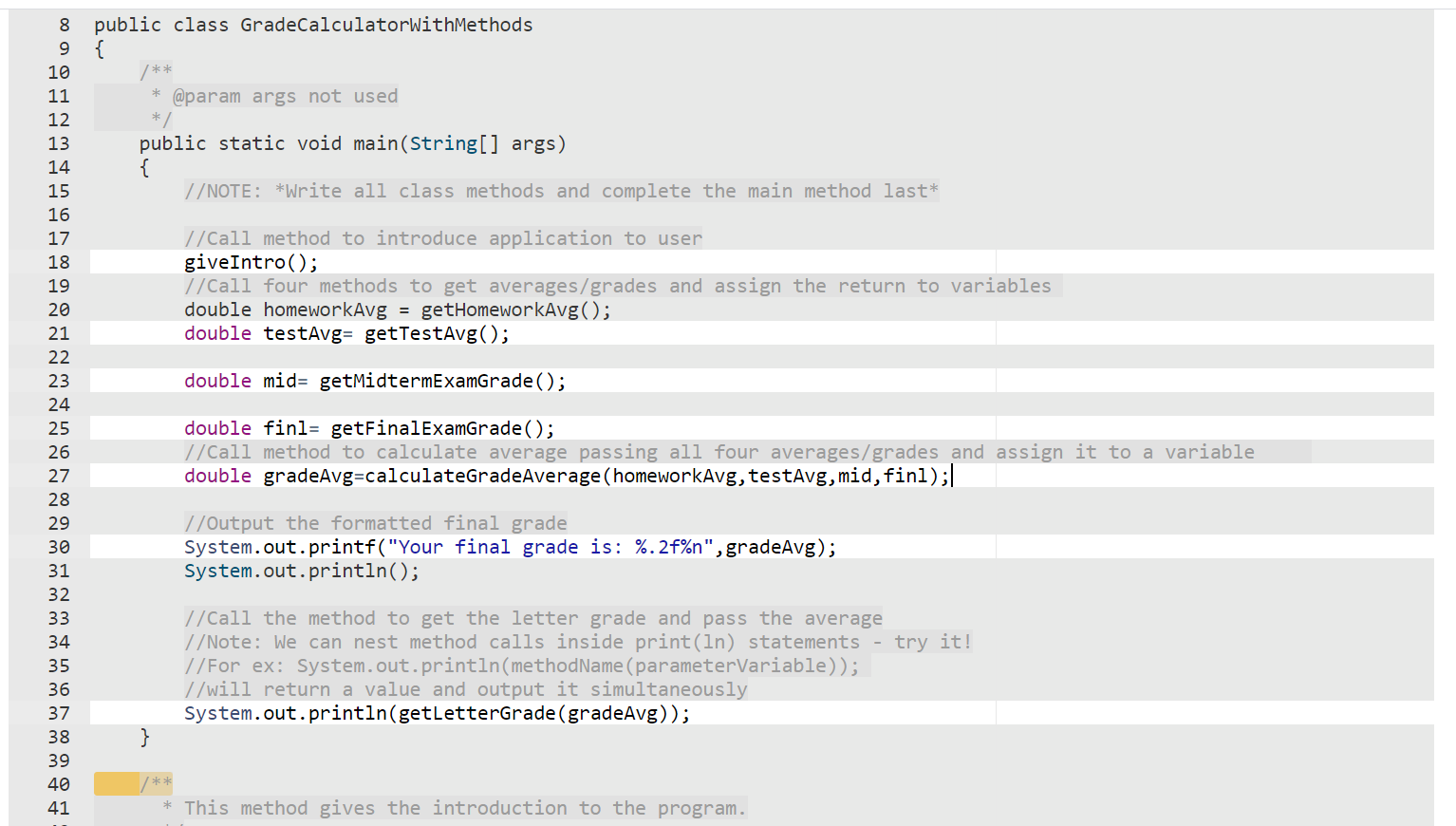
Task: Click the finl= getFinalExamGrade() line
Action: tap(369, 428)
